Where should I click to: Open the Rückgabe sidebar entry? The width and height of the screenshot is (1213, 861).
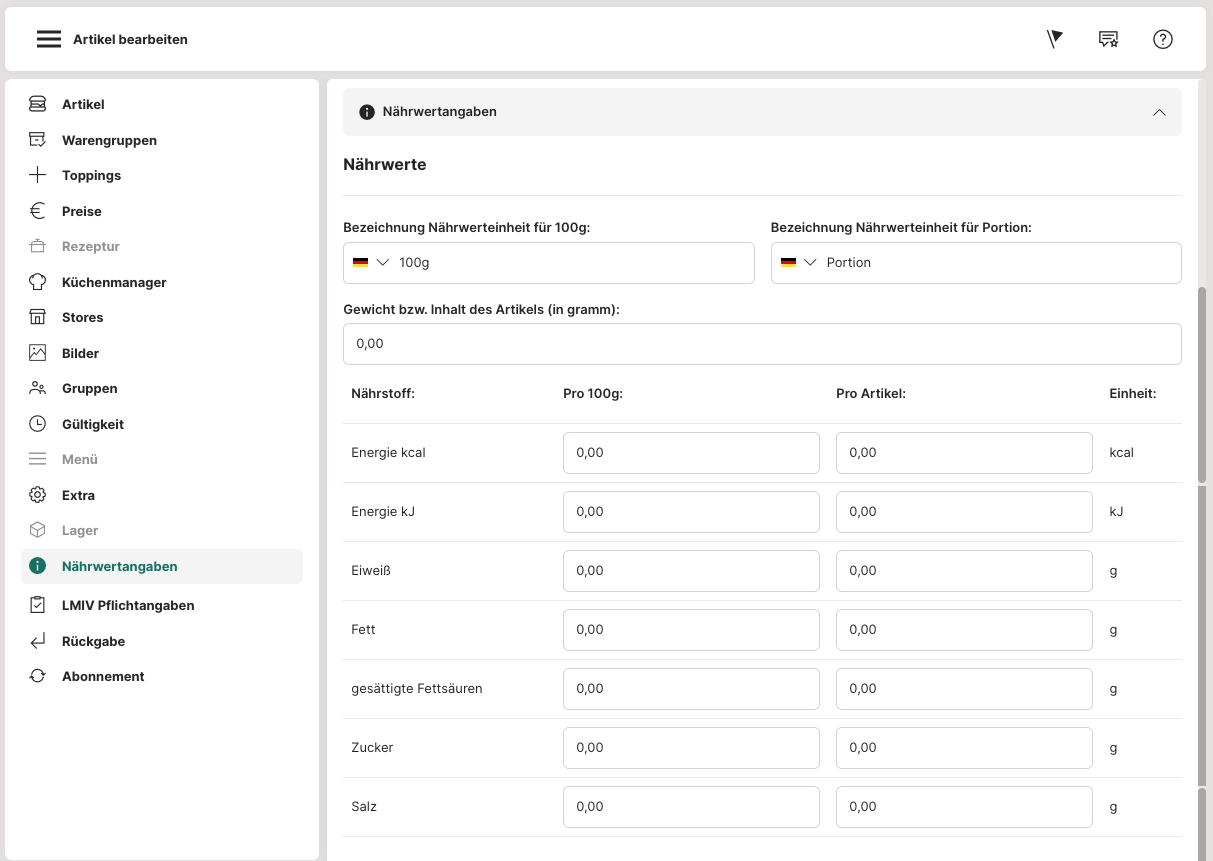[x=93, y=641]
